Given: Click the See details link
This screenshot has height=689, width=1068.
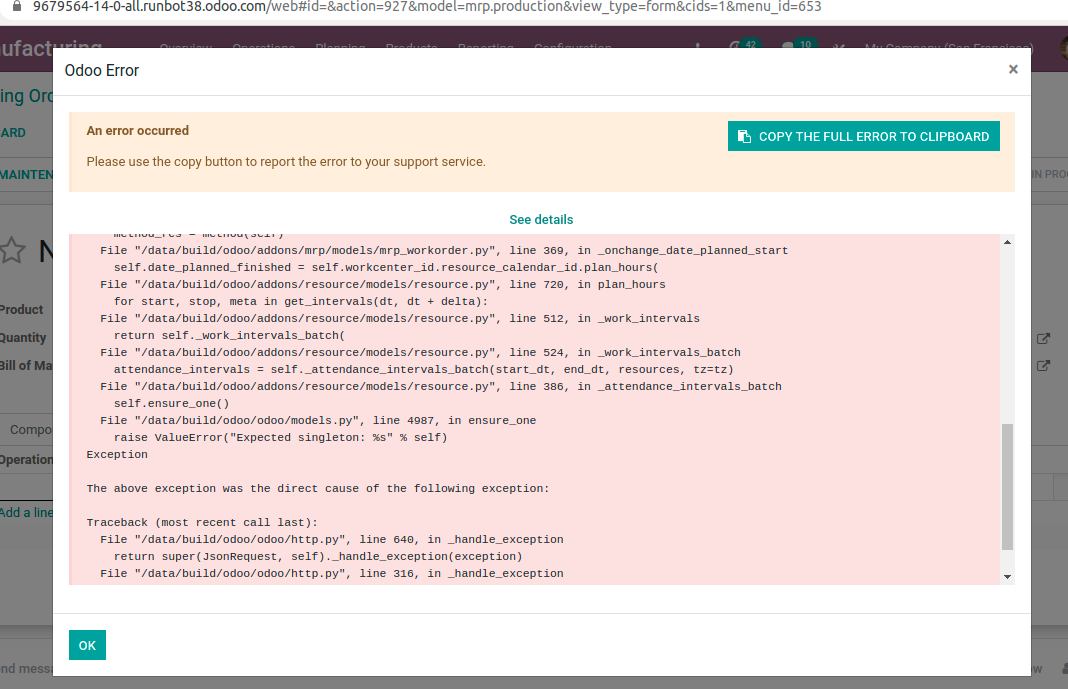Looking at the screenshot, I should tap(541, 220).
